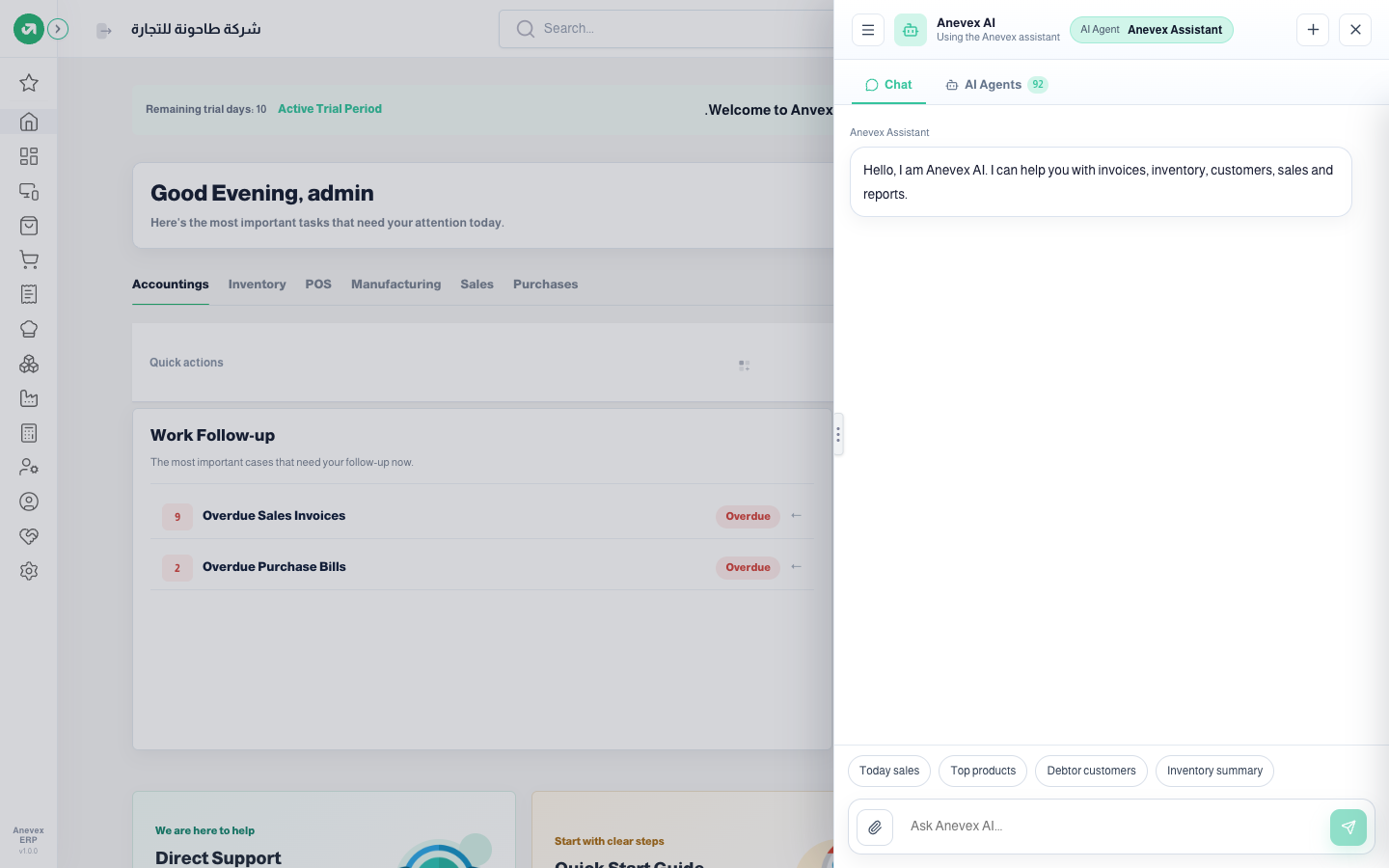1389x868 pixels.
Task: Open the POS devices monitor icon in sidebar
Action: [x=29, y=191]
